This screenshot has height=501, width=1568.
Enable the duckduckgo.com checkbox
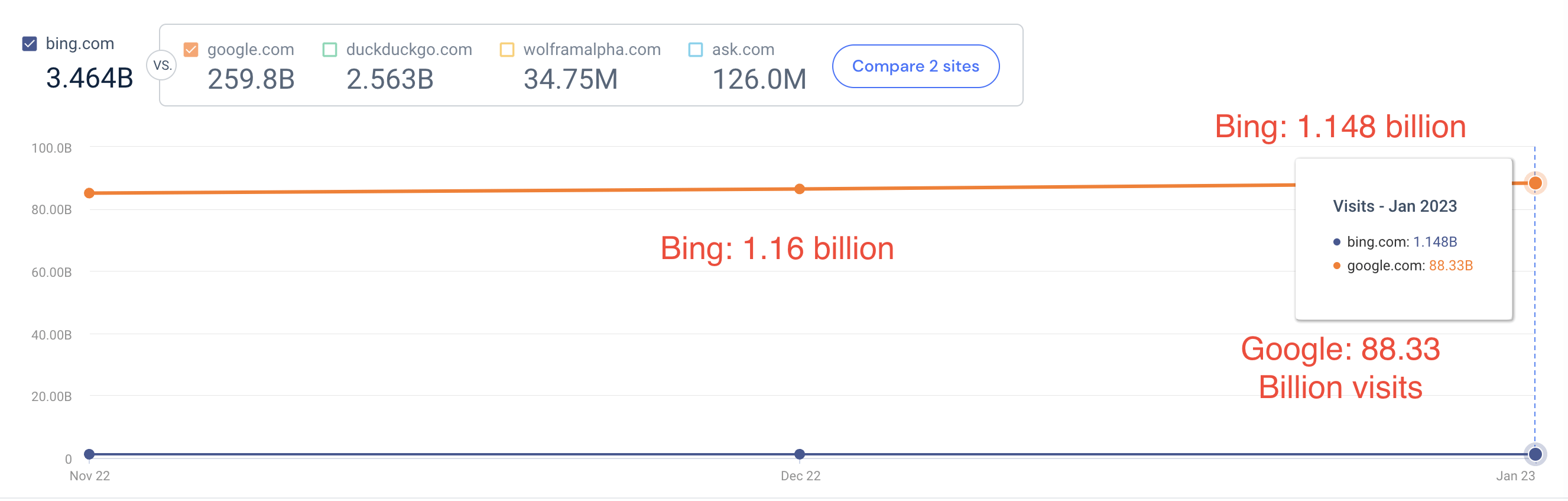[x=329, y=50]
